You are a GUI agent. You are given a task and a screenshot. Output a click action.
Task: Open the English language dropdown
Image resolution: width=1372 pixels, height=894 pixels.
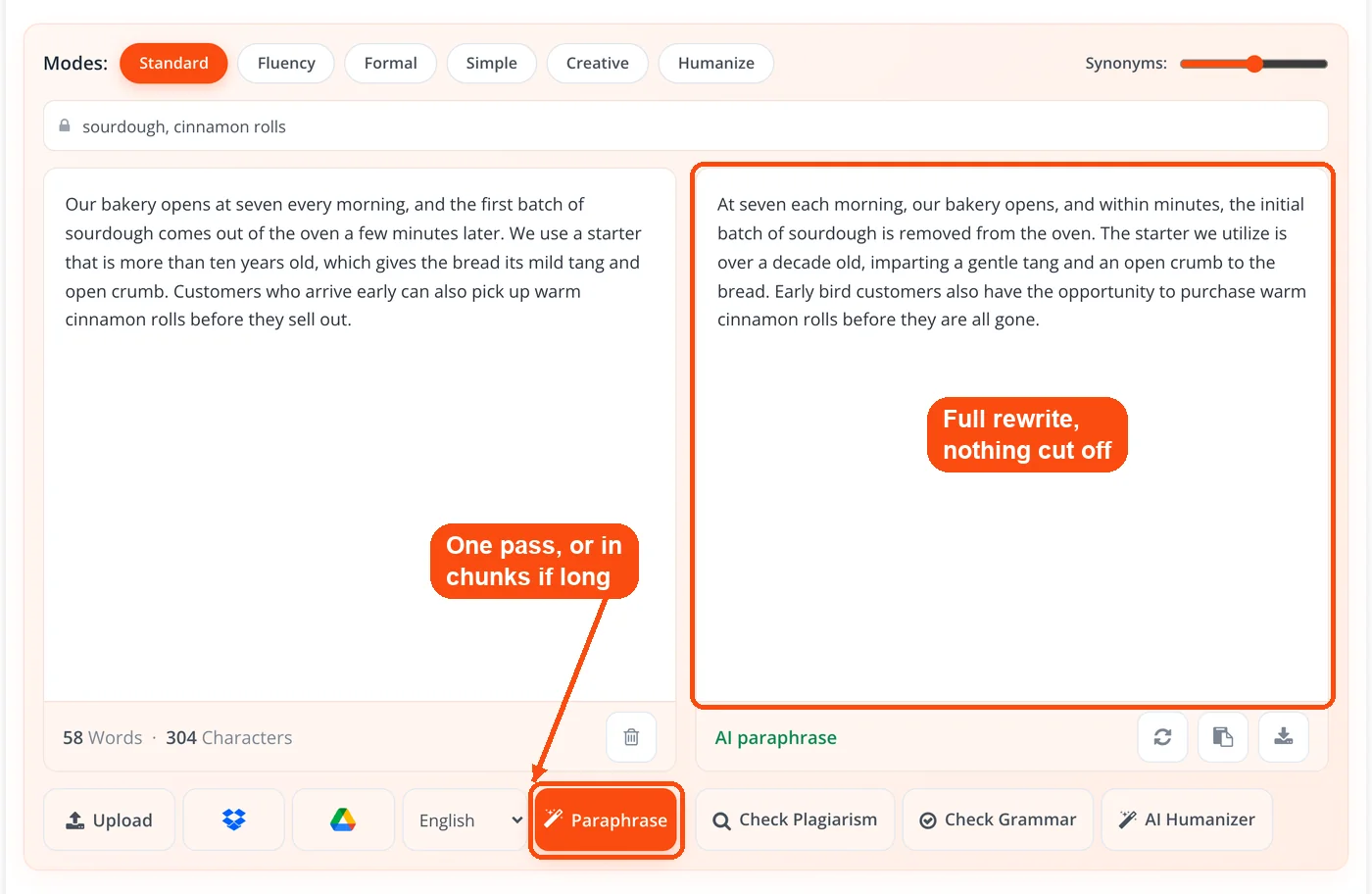pyautogui.click(x=466, y=819)
